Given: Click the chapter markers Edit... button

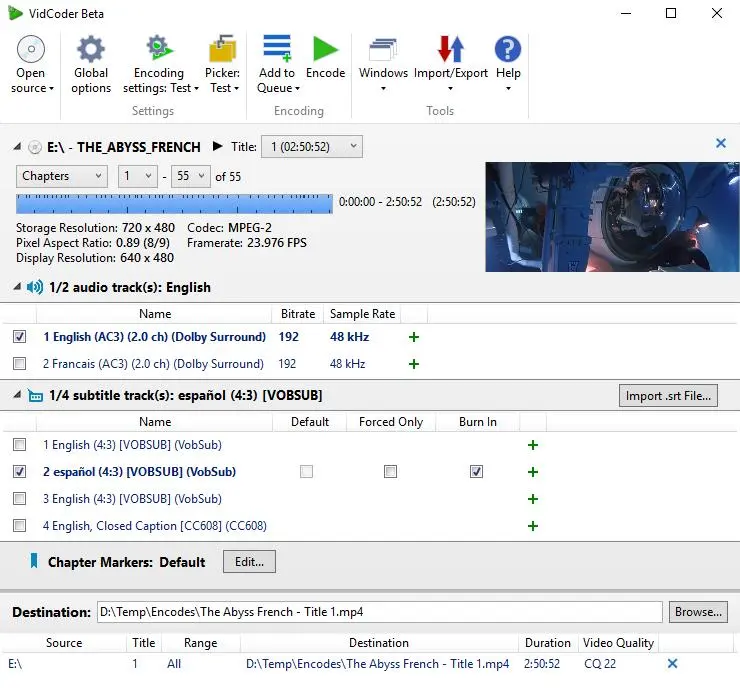Looking at the screenshot, I should 249,562.
